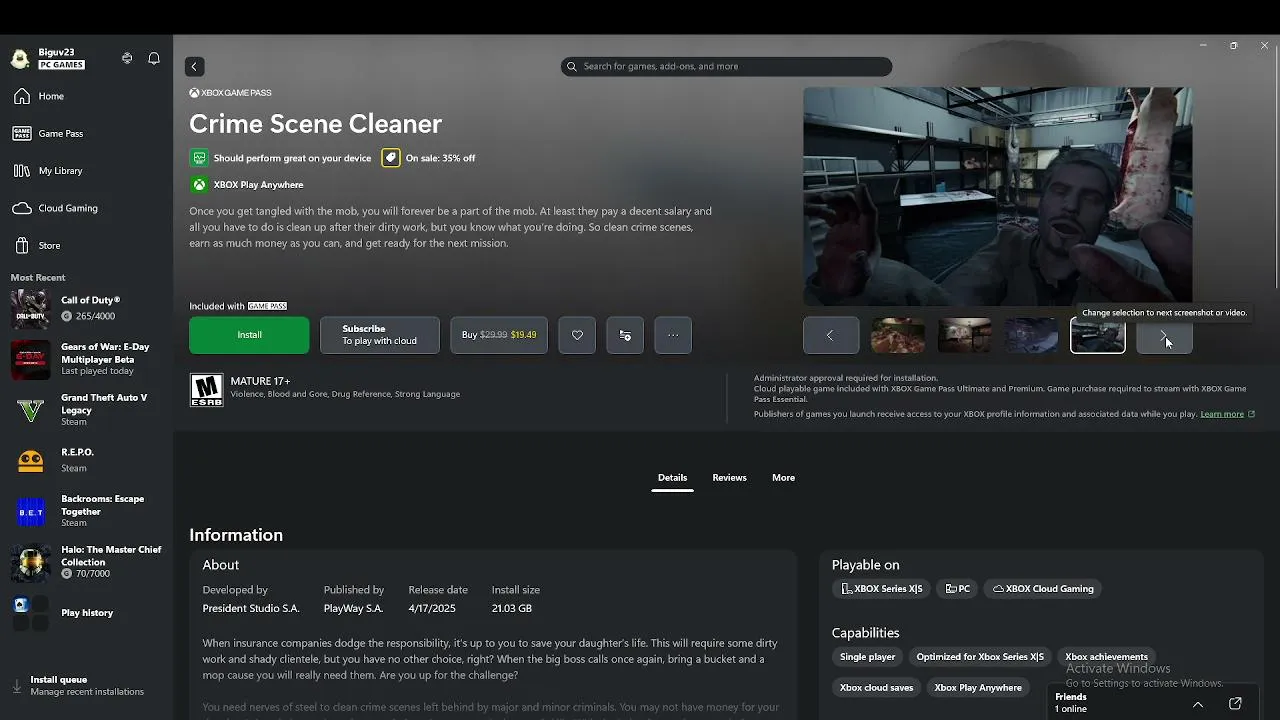The height and width of the screenshot is (720, 1280).
Task: Click the PC playable-on chip
Action: pos(957,589)
